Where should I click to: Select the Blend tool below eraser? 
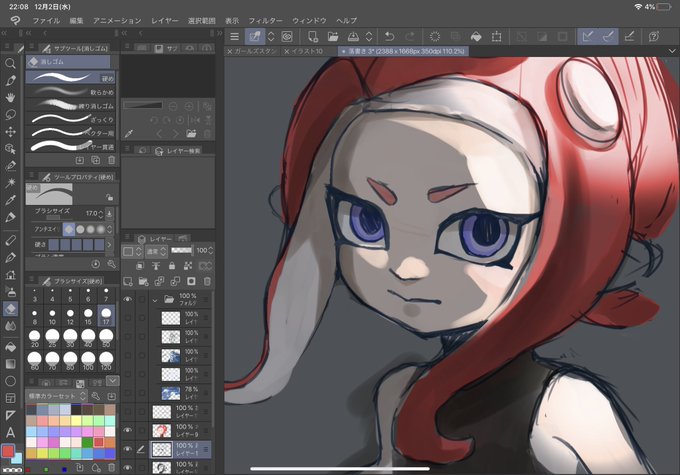click(x=10, y=326)
